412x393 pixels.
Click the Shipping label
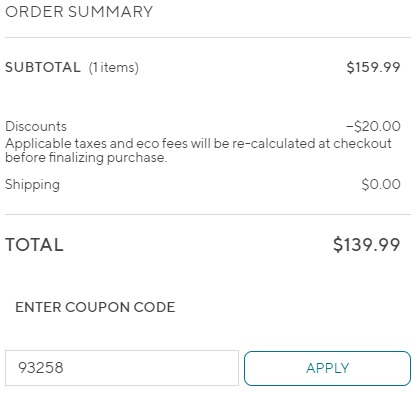click(x=32, y=185)
